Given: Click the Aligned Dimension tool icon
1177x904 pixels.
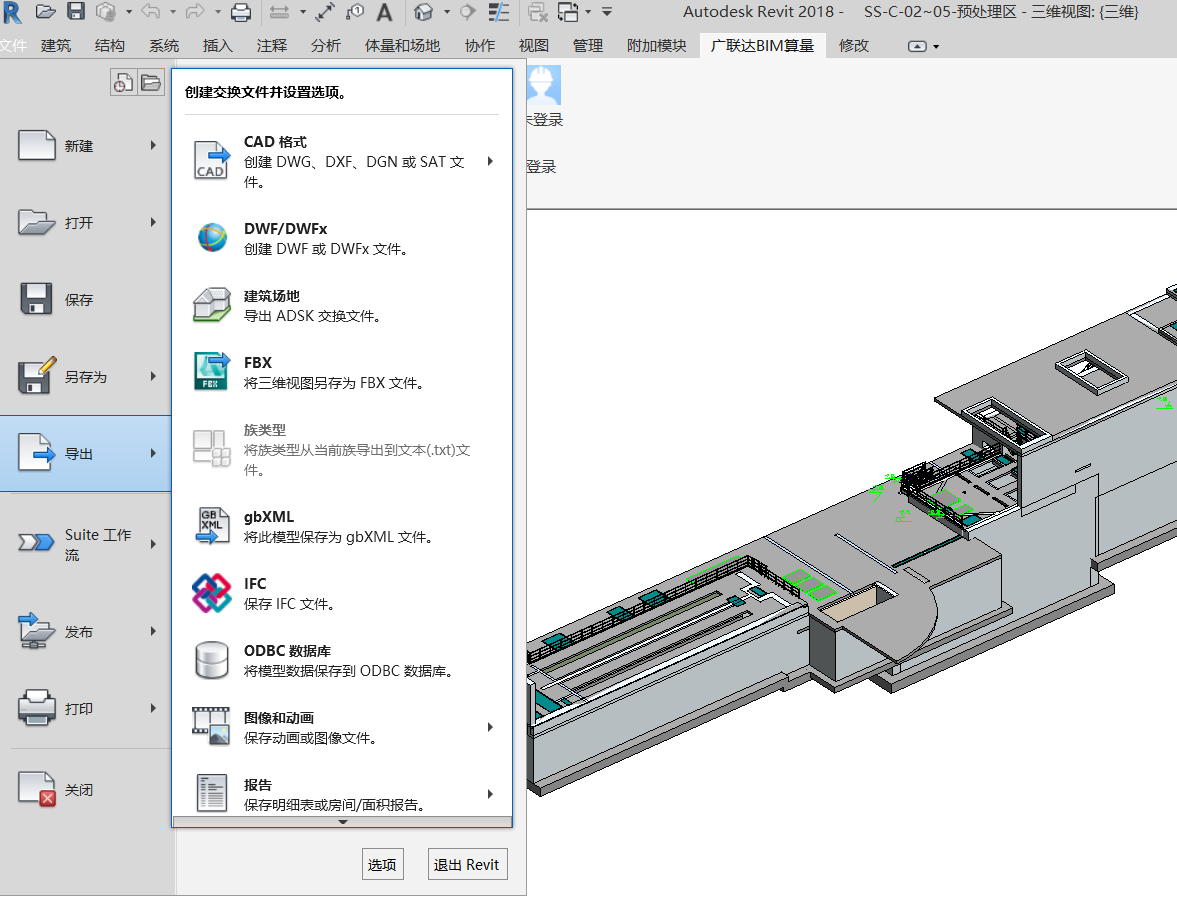Looking at the screenshot, I should click(325, 12).
